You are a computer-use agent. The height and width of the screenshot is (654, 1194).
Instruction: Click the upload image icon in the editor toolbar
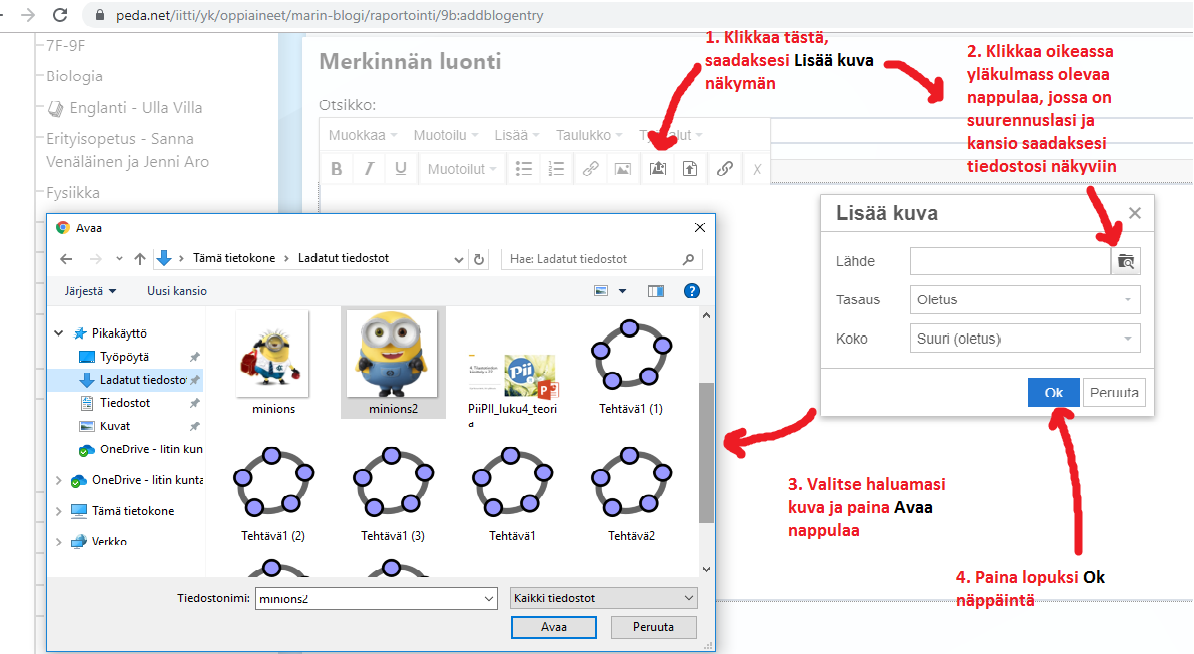pos(657,169)
